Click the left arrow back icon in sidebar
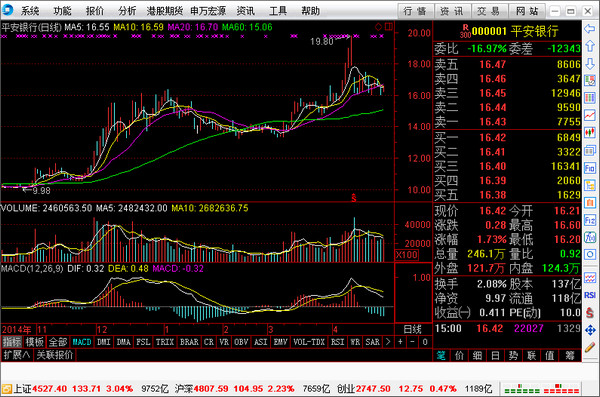 coord(590,29)
